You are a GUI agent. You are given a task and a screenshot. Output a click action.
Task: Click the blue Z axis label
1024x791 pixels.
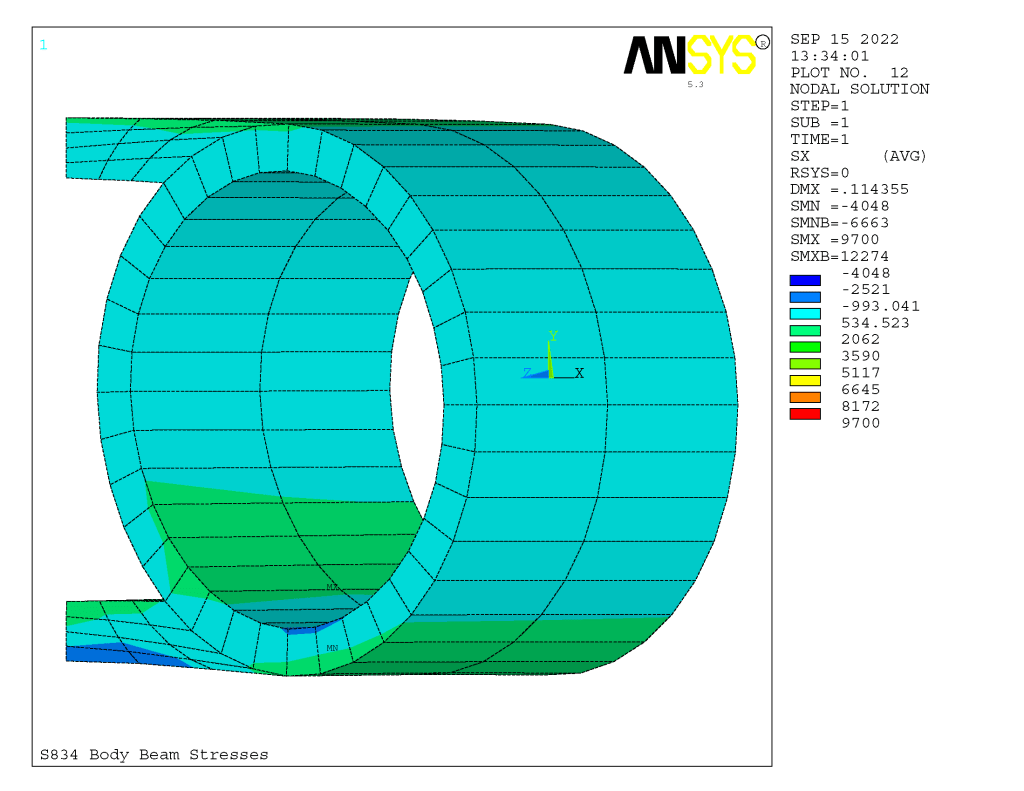[526, 372]
